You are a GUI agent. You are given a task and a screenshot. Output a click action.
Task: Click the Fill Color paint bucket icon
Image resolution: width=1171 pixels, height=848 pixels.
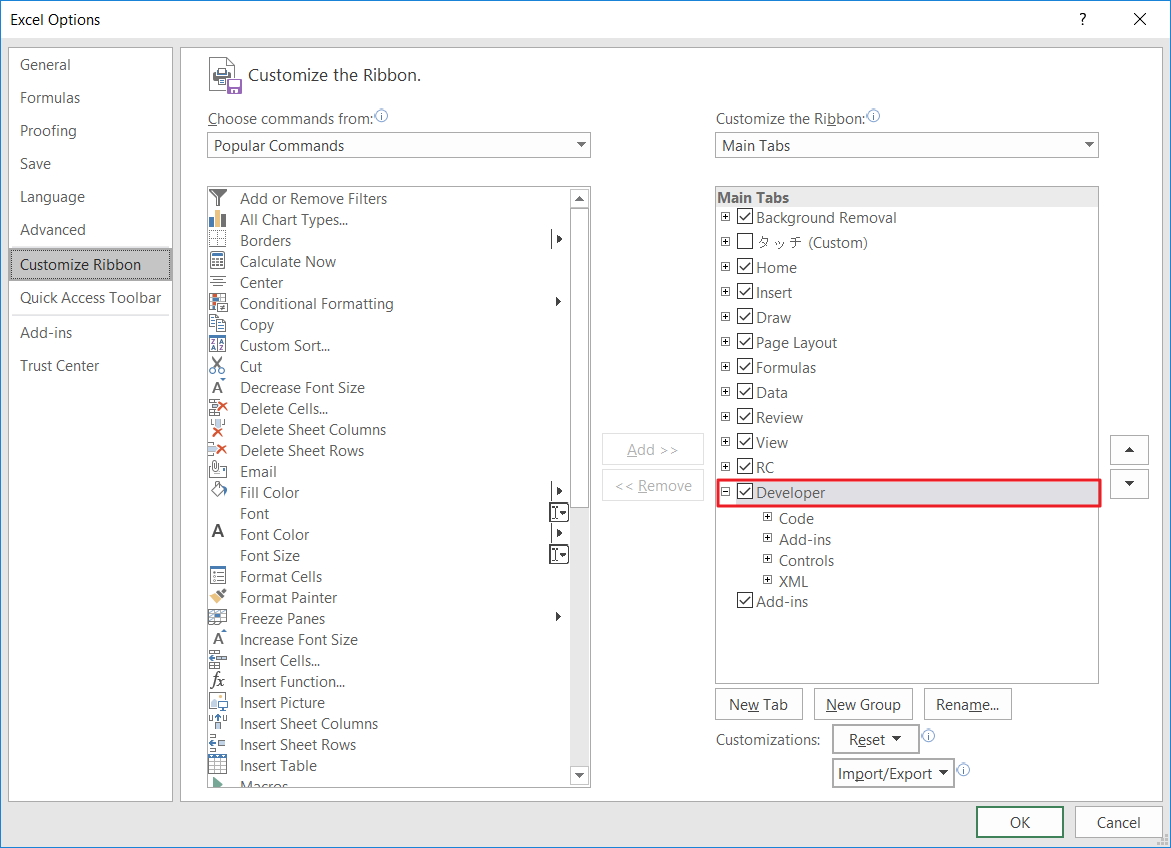click(x=217, y=492)
